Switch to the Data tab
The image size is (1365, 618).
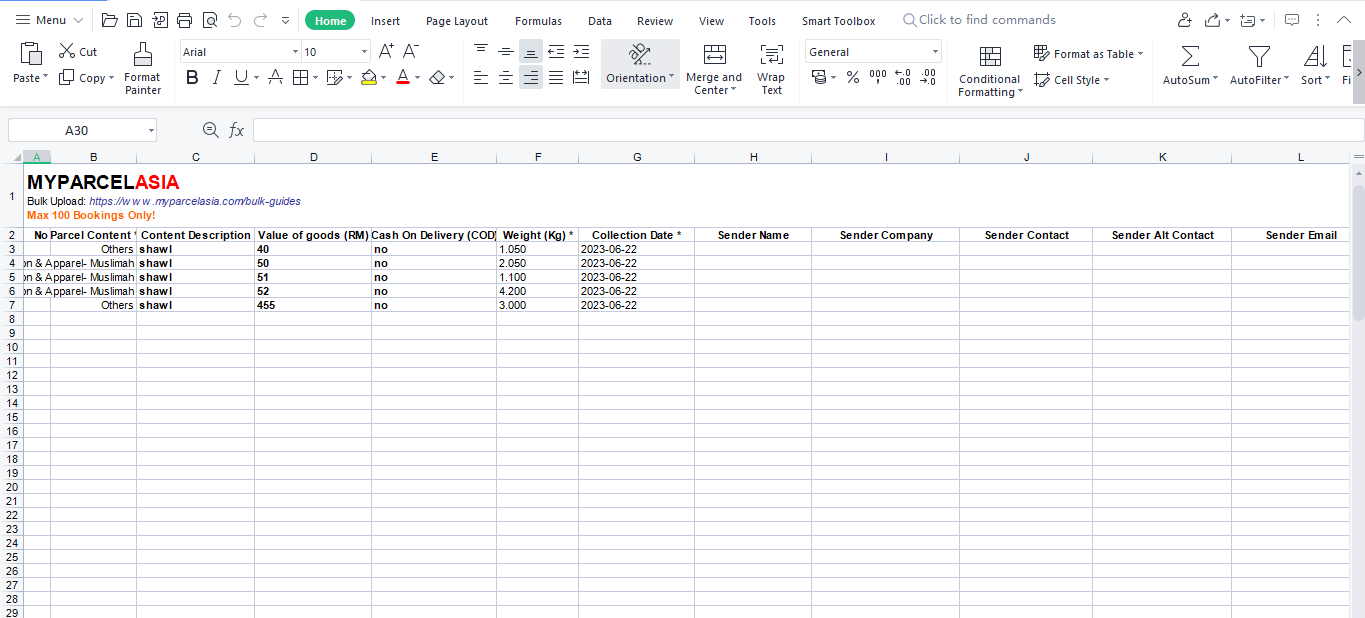pyautogui.click(x=600, y=21)
